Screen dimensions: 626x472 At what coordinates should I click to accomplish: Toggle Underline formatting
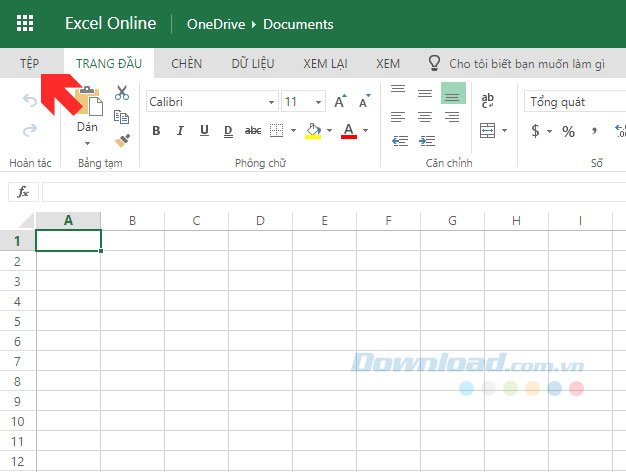[204, 131]
